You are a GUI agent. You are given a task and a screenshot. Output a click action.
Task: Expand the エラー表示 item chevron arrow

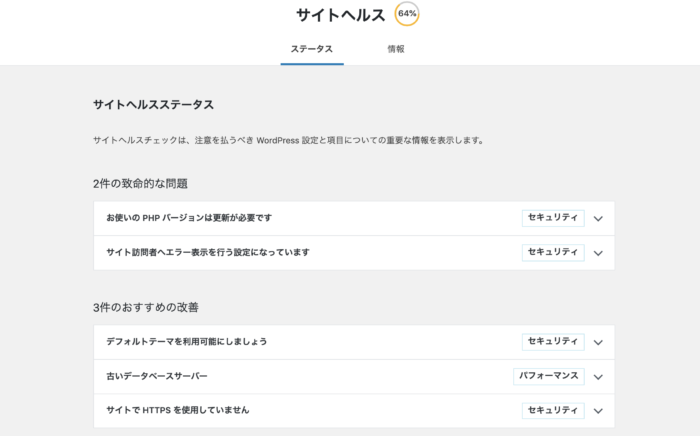click(x=598, y=253)
